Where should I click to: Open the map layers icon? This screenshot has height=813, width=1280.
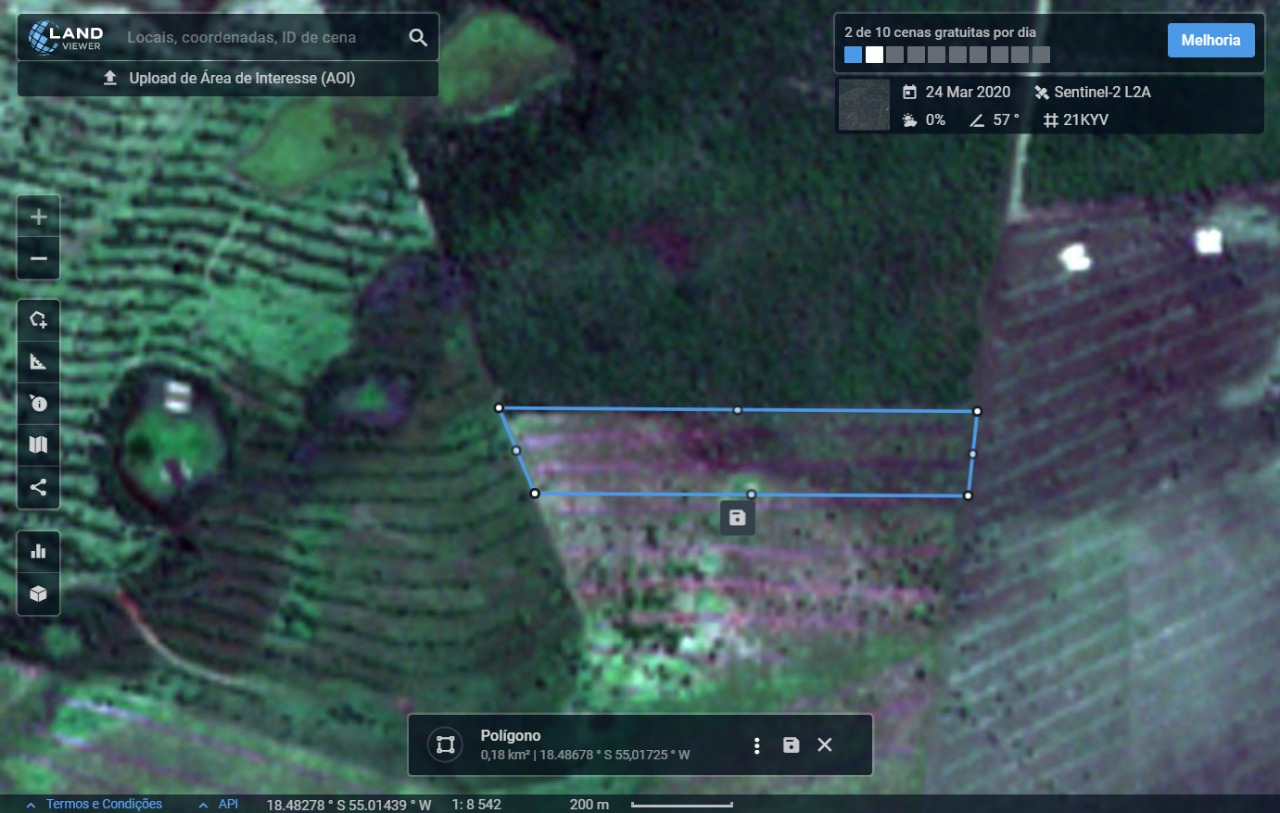point(39,445)
